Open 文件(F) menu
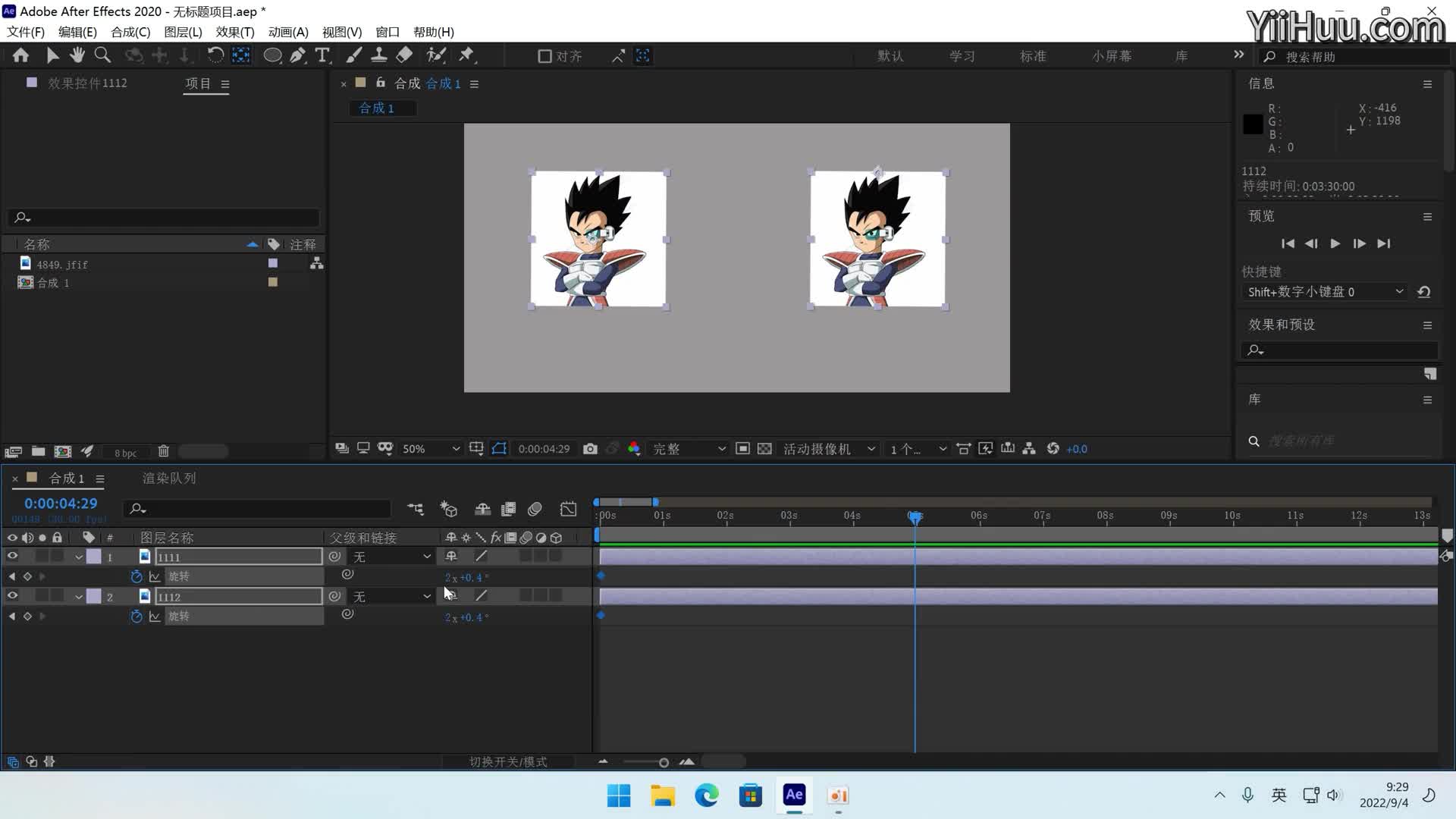 coord(26,32)
